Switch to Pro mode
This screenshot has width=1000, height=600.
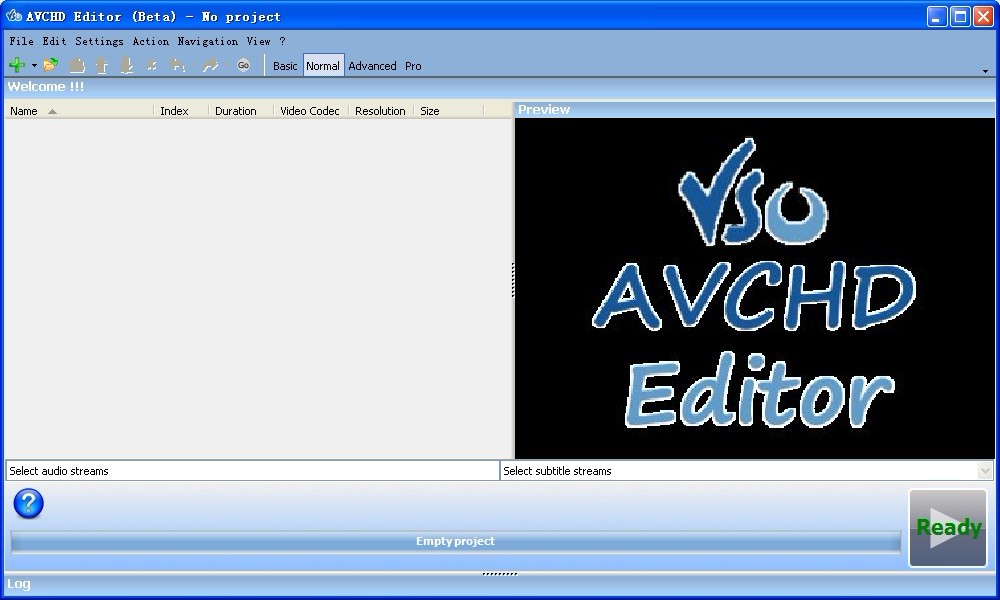[x=413, y=66]
